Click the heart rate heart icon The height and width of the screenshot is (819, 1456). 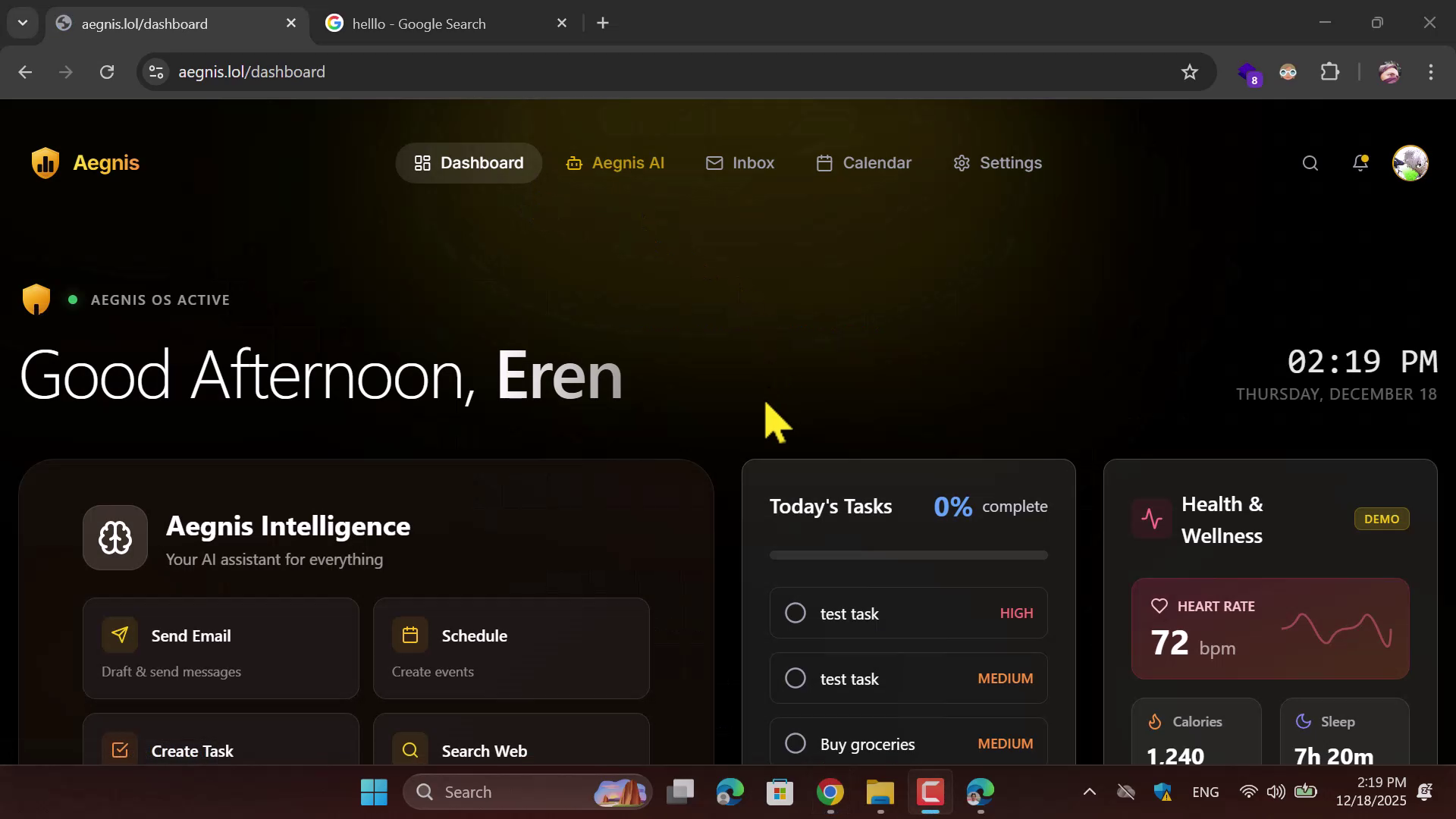(1159, 606)
